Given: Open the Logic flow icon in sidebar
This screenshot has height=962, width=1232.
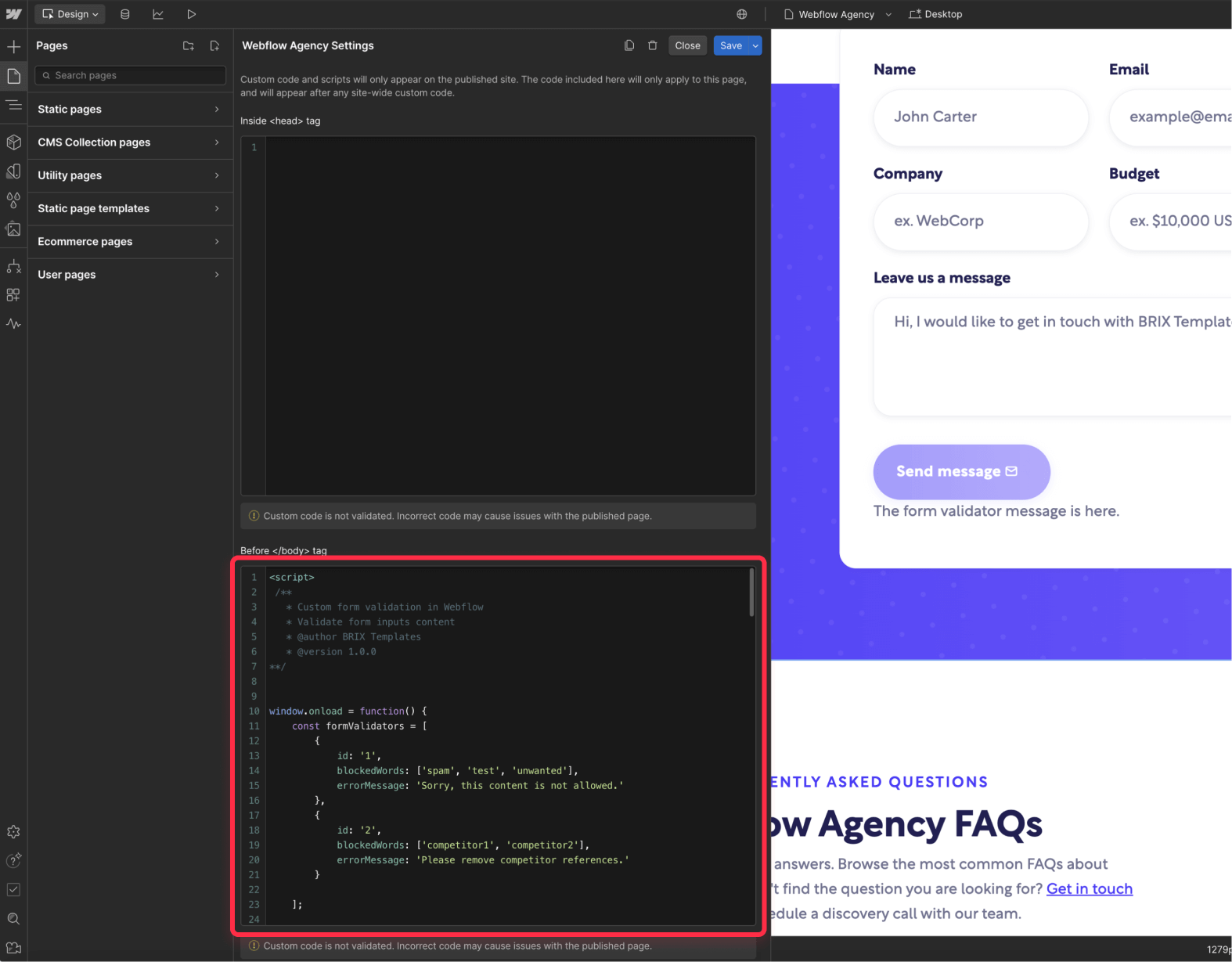Looking at the screenshot, I should click(x=13, y=266).
